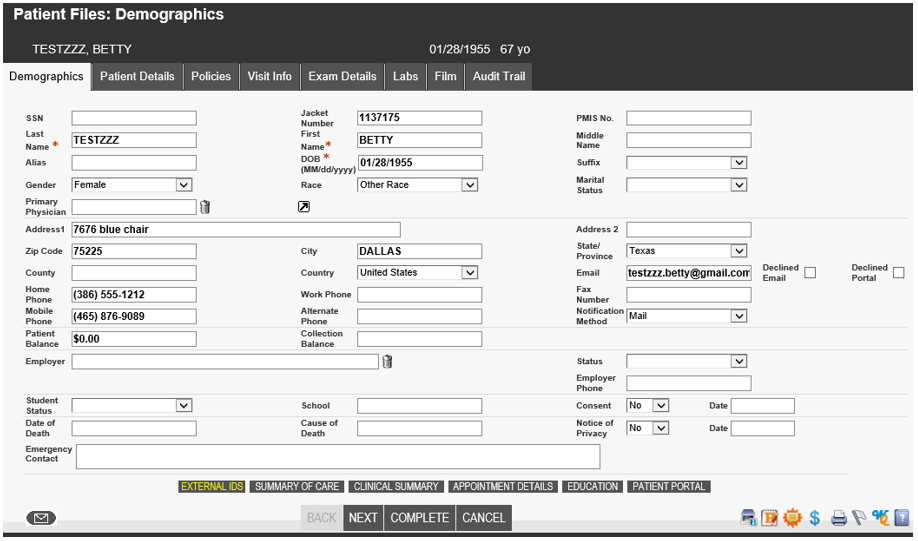Open the Consent dropdown
918x541 pixels.
648,405
